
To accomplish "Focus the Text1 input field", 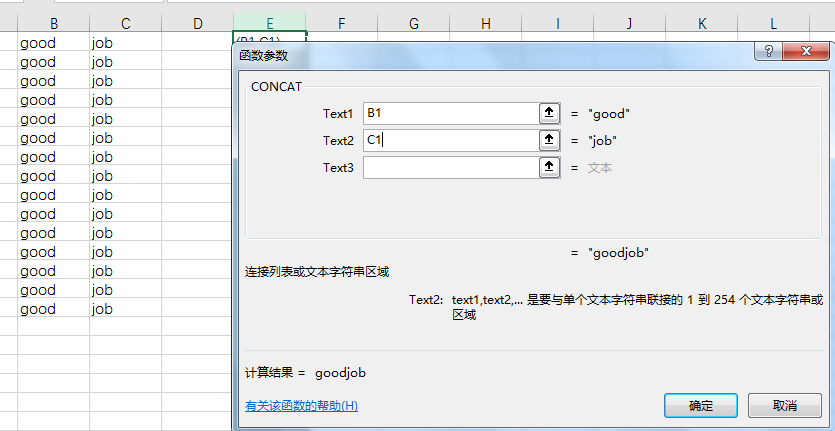I will (451, 113).
